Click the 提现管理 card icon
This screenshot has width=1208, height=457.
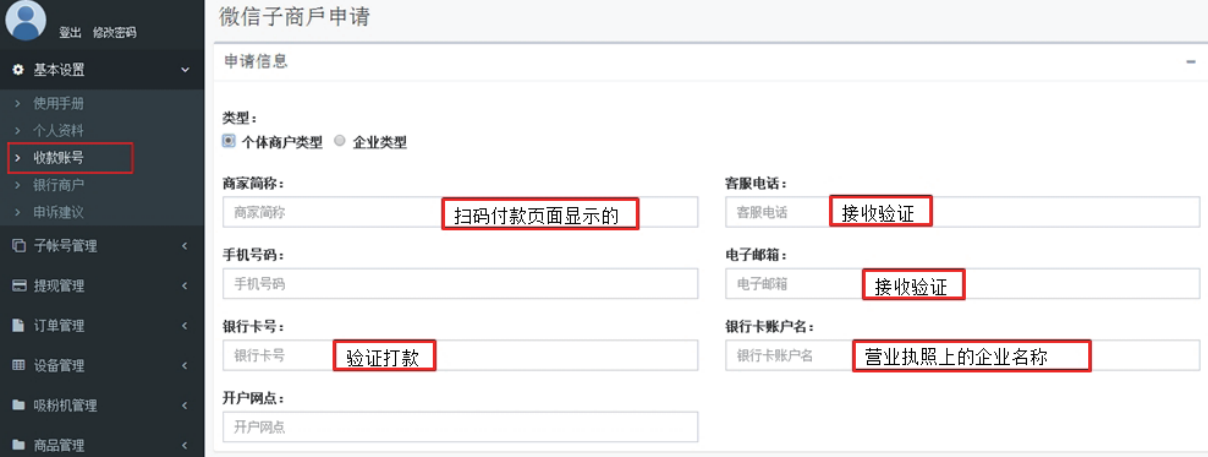(x=18, y=286)
